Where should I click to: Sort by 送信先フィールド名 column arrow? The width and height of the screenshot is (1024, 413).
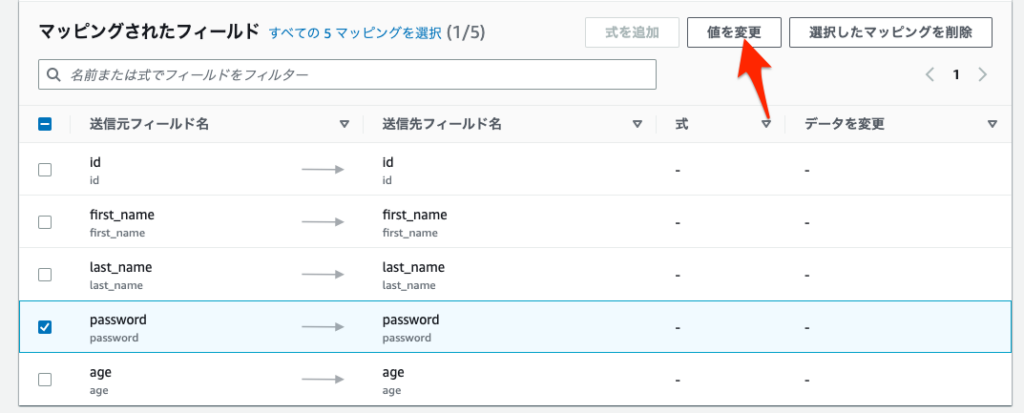pyautogui.click(x=637, y=124)
